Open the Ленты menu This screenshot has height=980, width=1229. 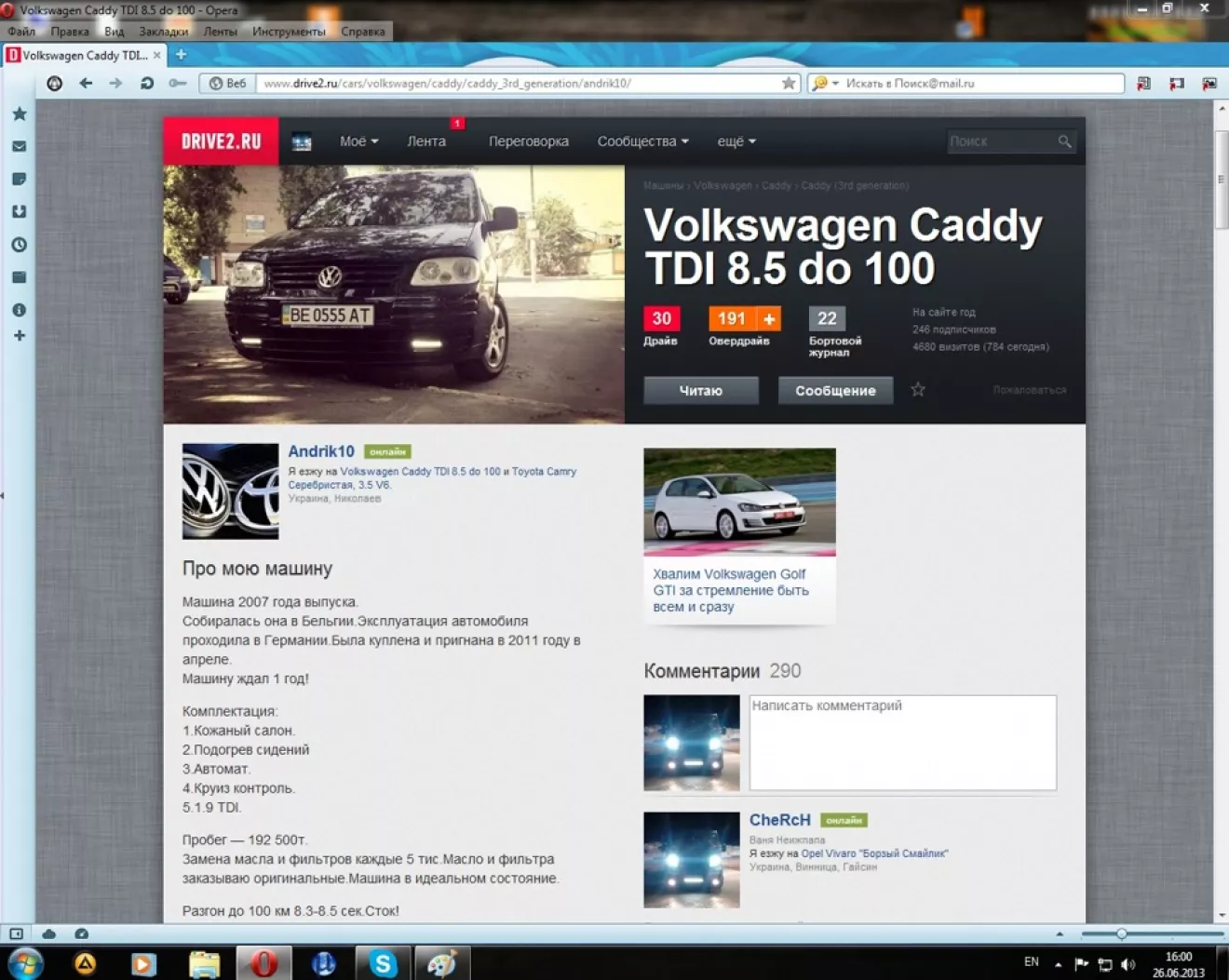coord(221,31)
